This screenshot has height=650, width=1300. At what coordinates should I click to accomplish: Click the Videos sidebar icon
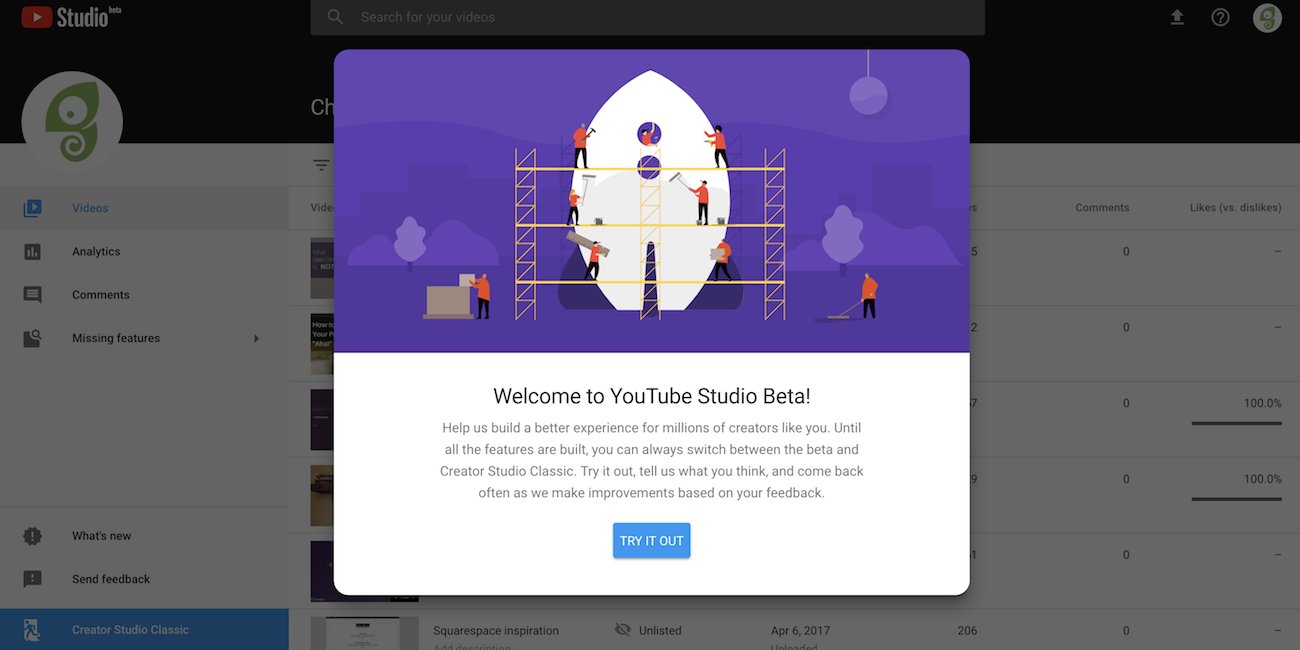(32, 208)
